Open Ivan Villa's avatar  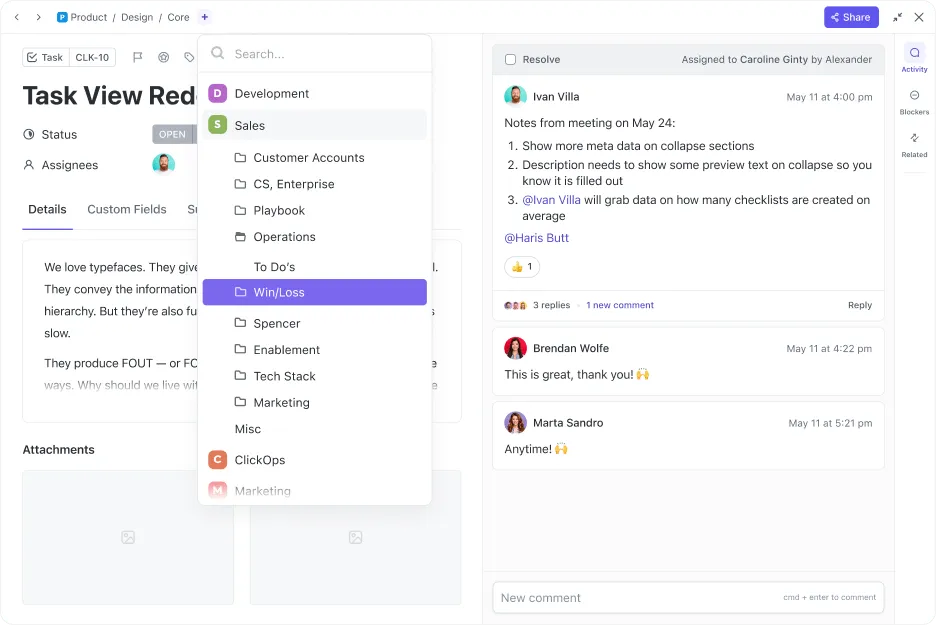click(x=515, y=96)
